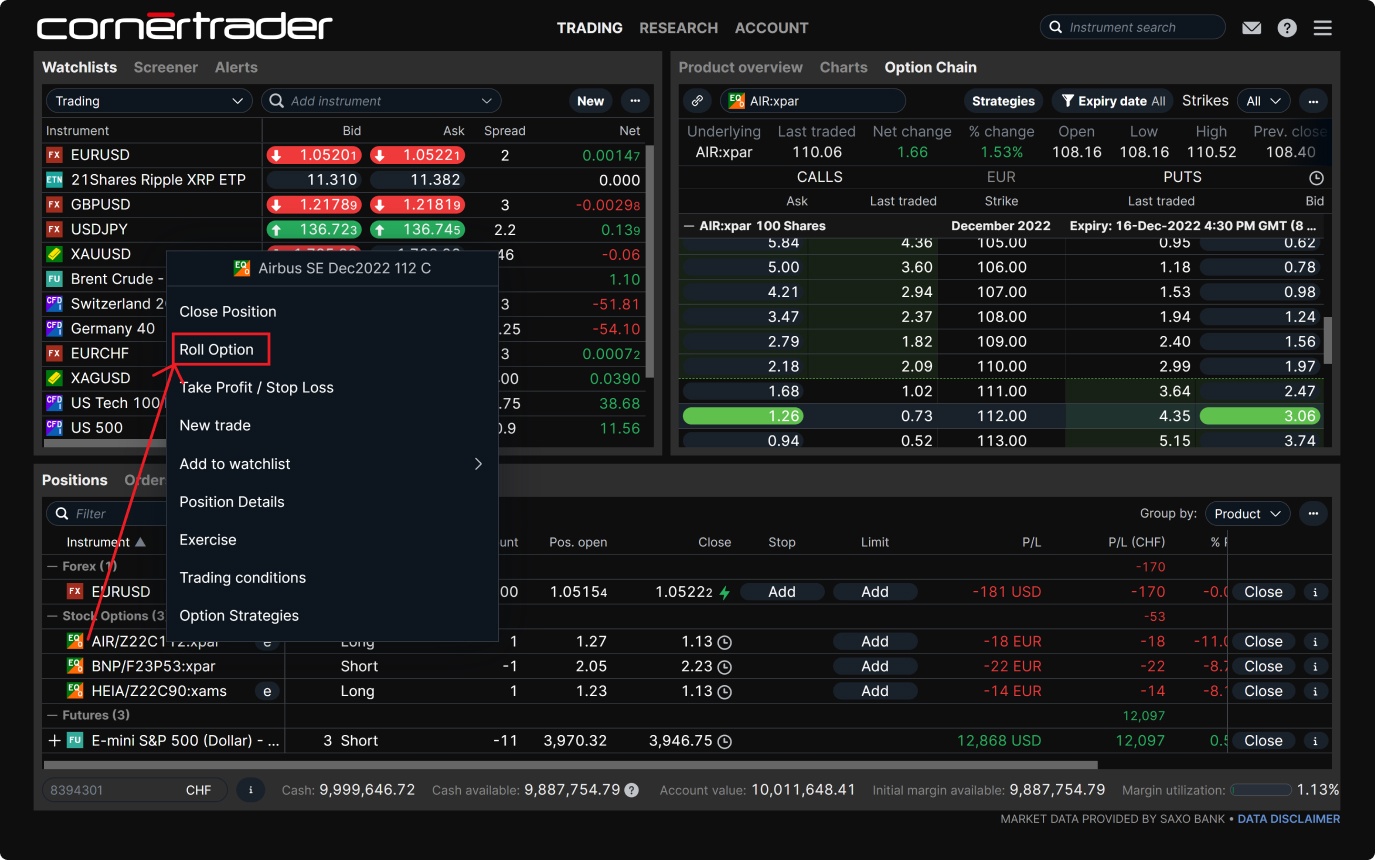Collapse the Forex positions group

pyautogui.click(x=53, y=567)
